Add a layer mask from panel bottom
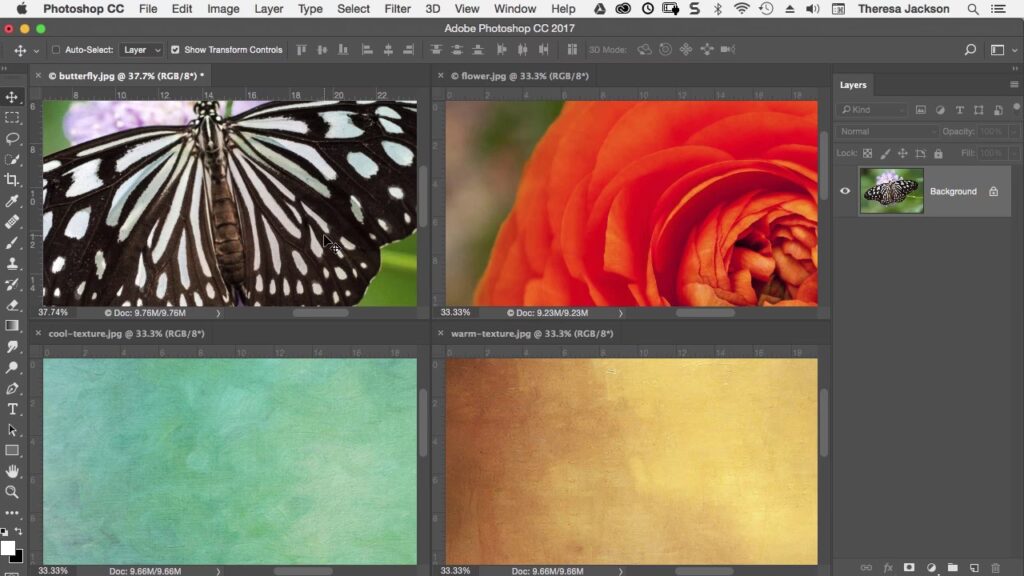Viewport: 1024px width, 576px height. tap(909, 568)
